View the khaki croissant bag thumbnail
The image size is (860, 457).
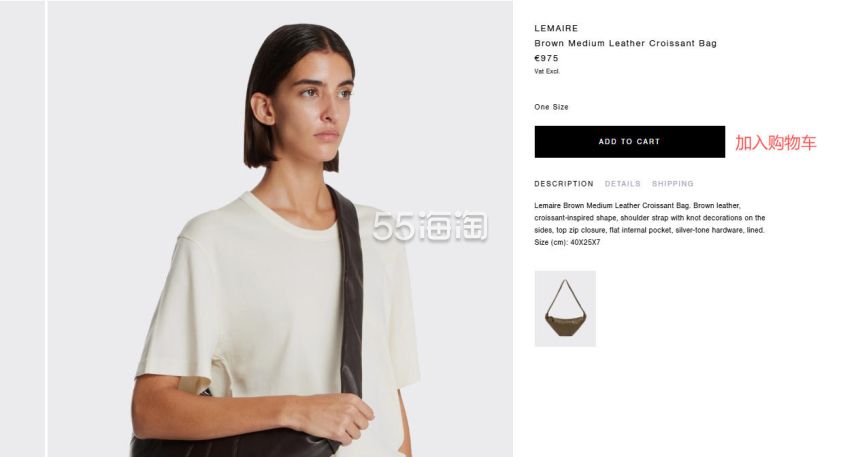tap(565, 308)
